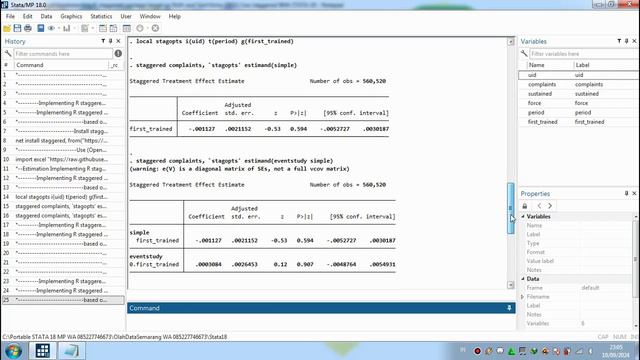The height and width of the screenshot is (360, 640).
Task: Close the History panel
Action: [x=118, y=41]
